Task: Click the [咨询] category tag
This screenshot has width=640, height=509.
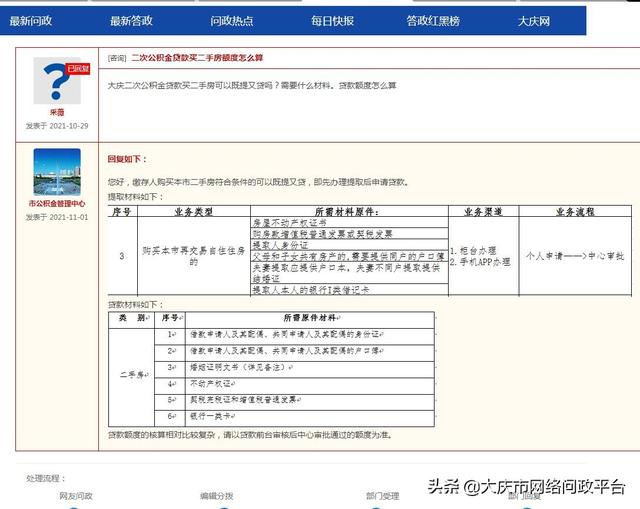Action: click(117, 58)
